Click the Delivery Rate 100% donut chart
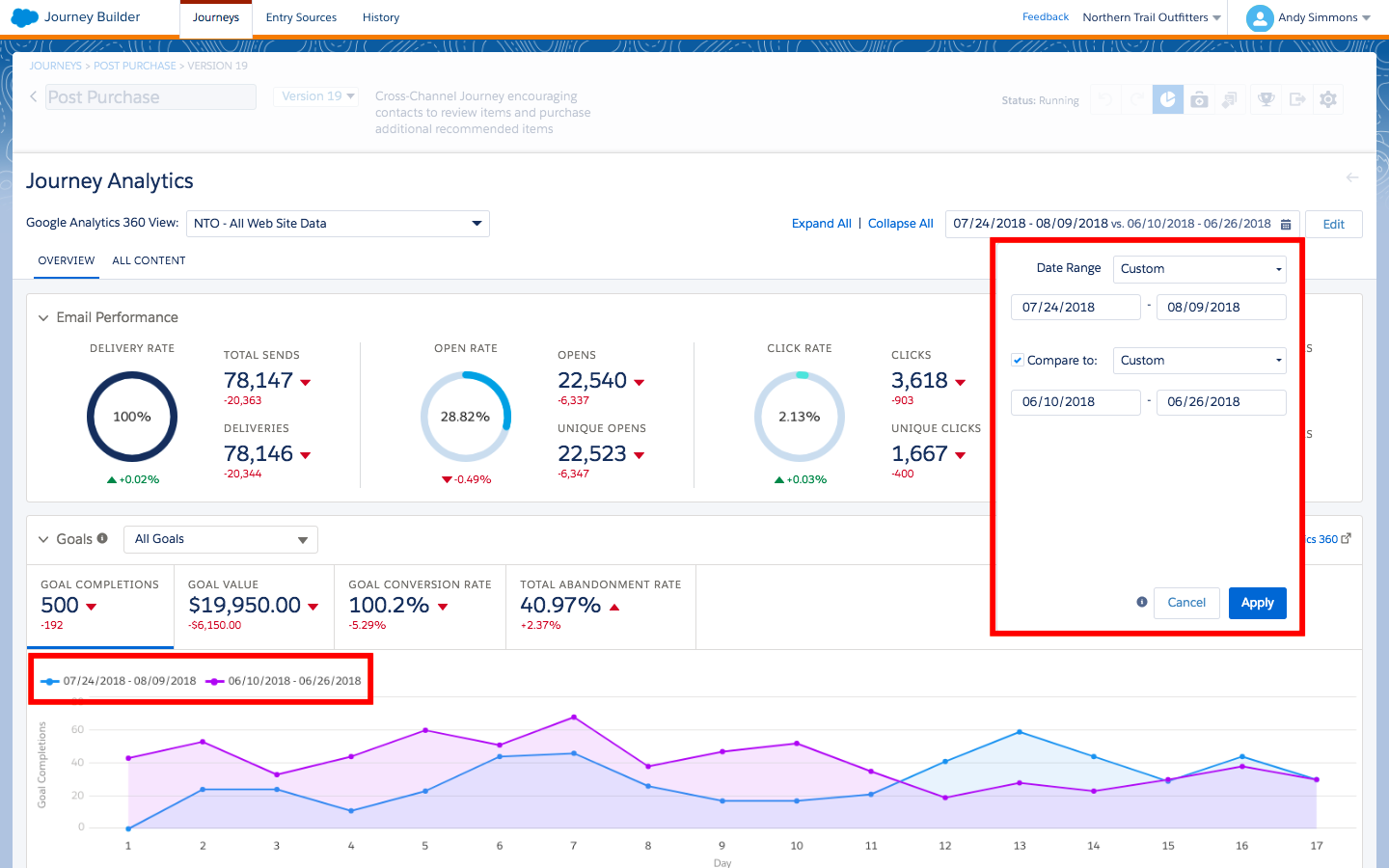The height and width of the screenshot is (868, 1389). 132,417
